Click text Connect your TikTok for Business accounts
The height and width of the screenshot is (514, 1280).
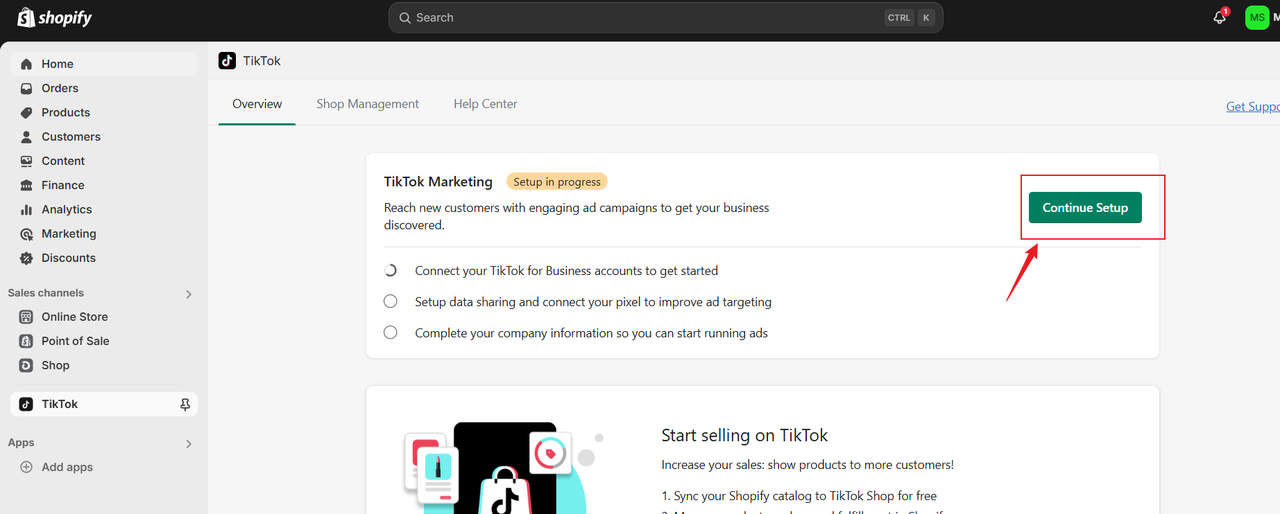pyautogui.click(x=566, y=271)
